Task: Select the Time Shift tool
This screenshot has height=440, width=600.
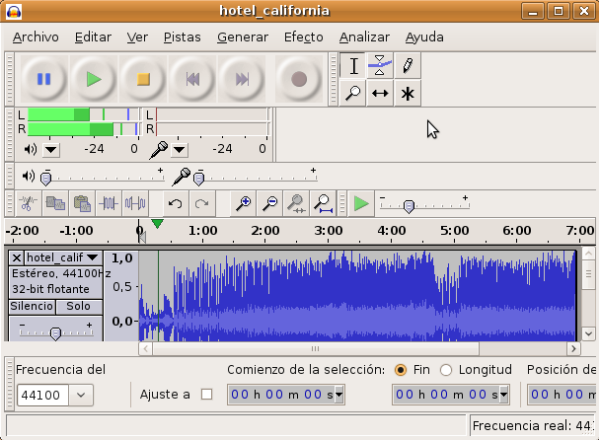Action: click(380, 93)
